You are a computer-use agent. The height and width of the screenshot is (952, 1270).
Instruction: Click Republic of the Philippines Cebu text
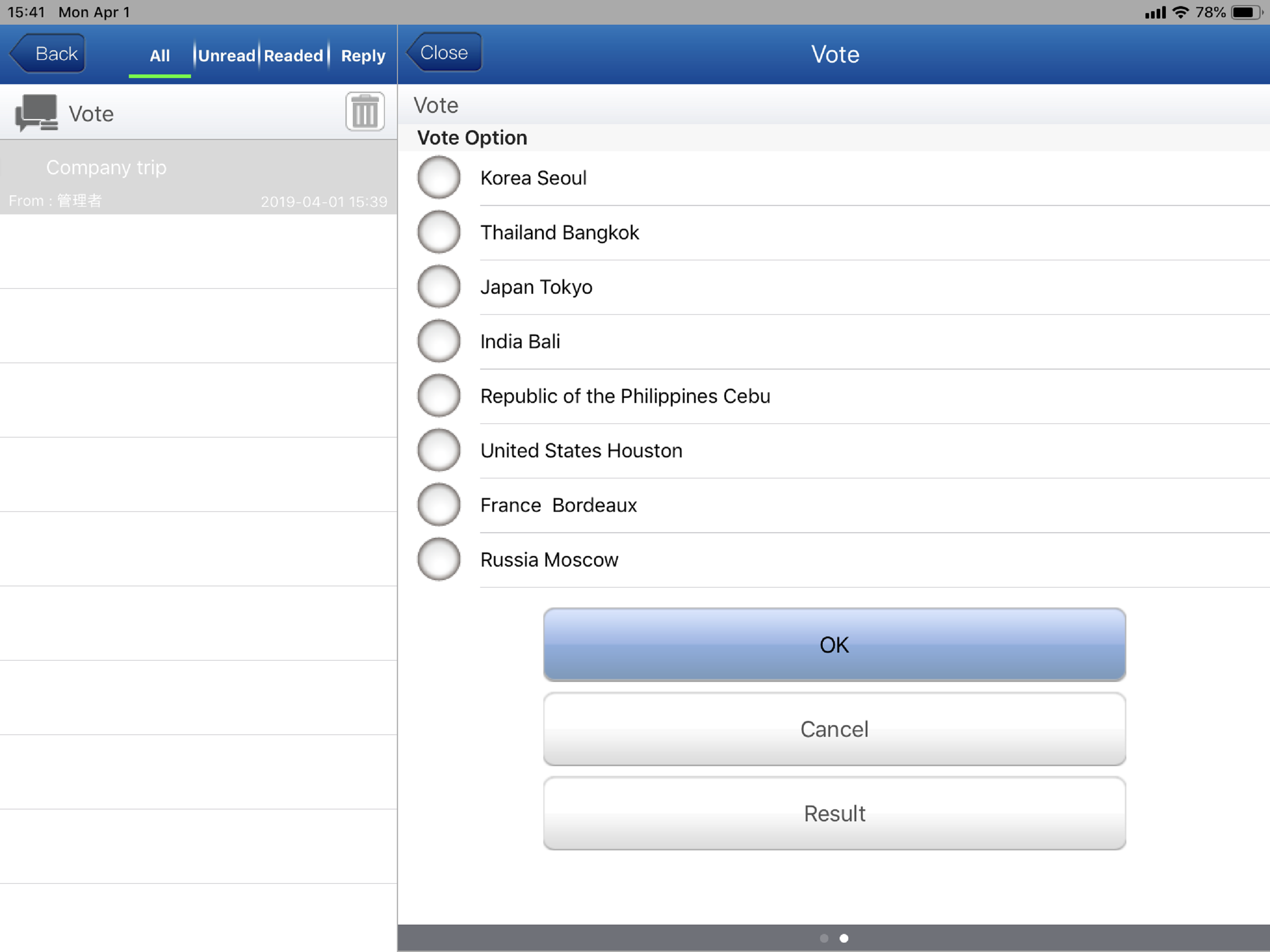625,396
